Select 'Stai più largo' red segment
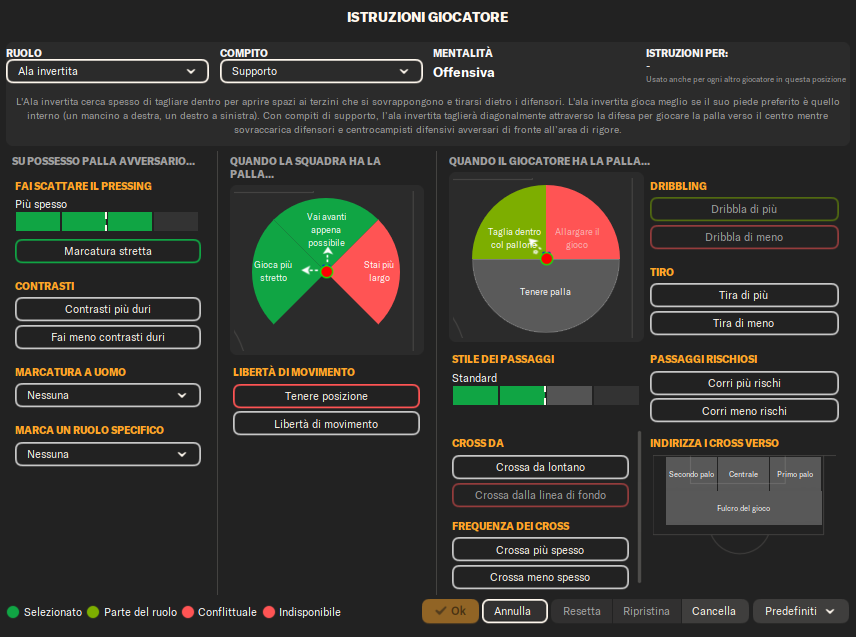 point(377,272)
